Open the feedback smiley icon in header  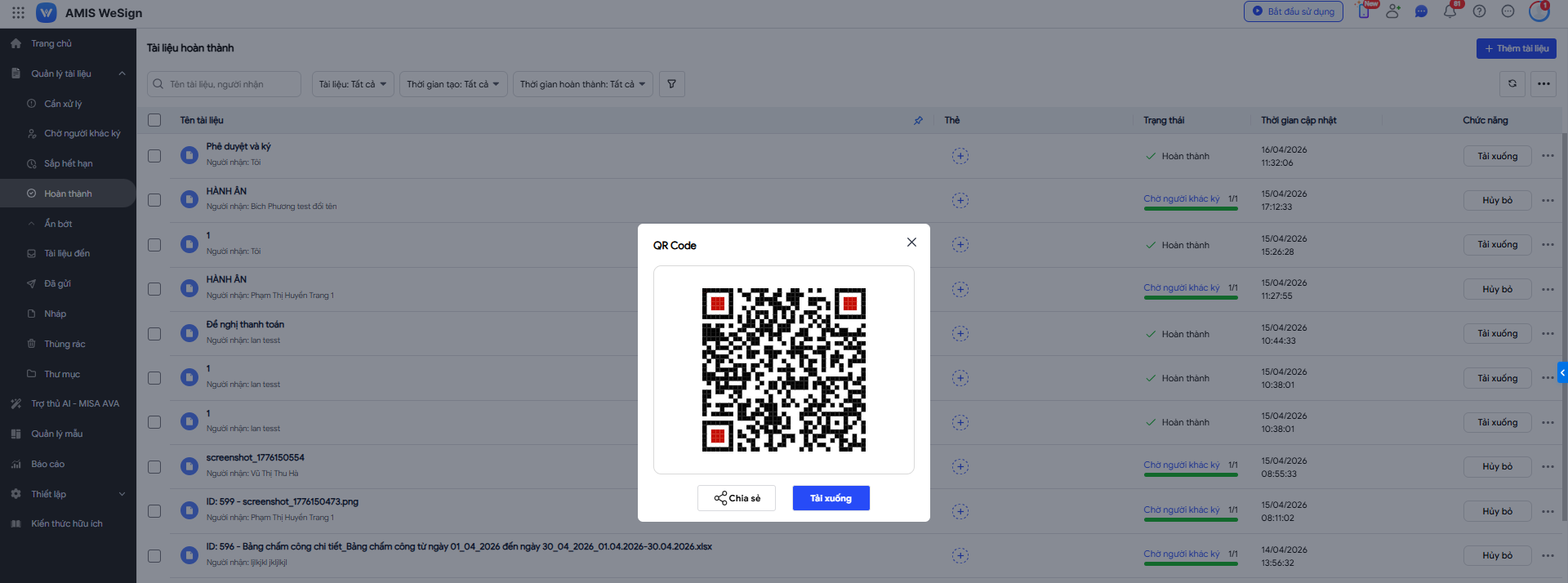coord(1508,11)
